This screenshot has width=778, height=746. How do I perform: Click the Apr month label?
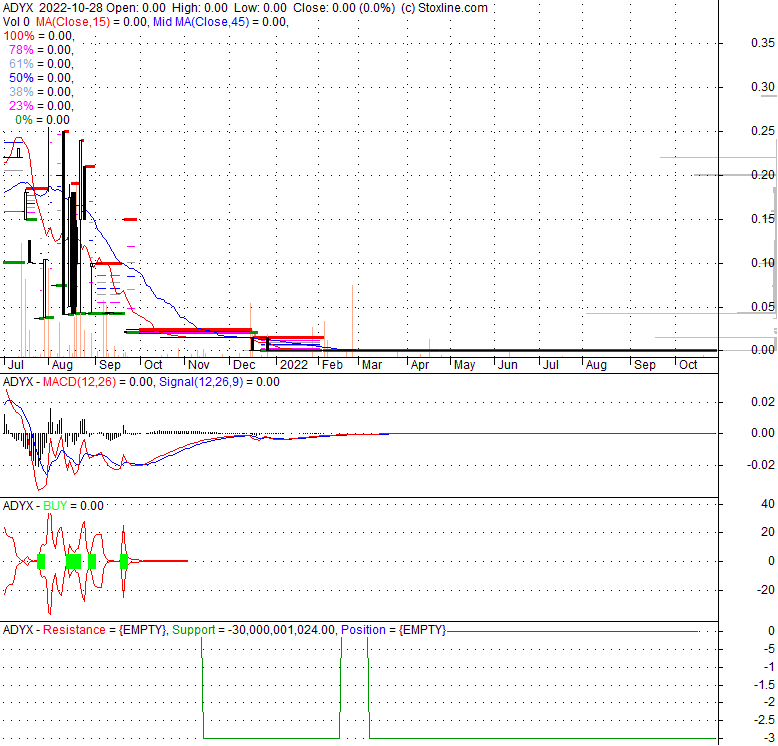(x=420, y=365)
